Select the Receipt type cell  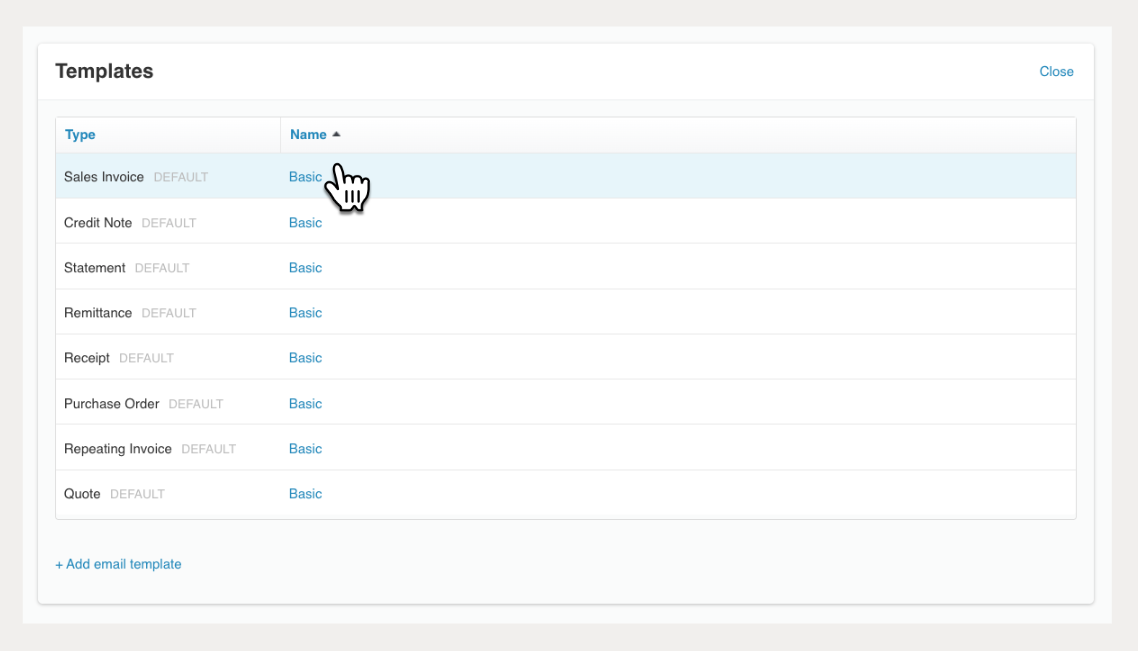[x=87, y=358]
